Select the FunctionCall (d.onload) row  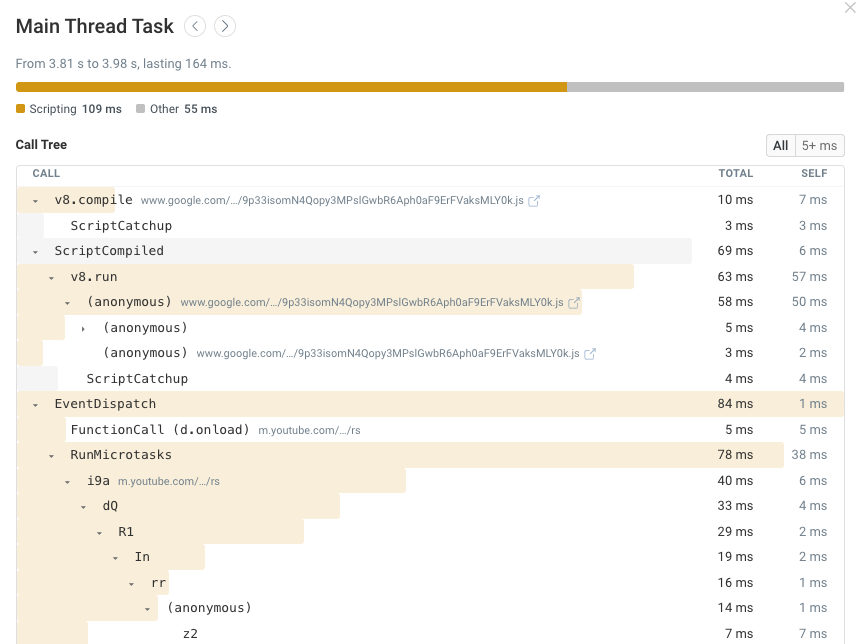coord(430,430)
